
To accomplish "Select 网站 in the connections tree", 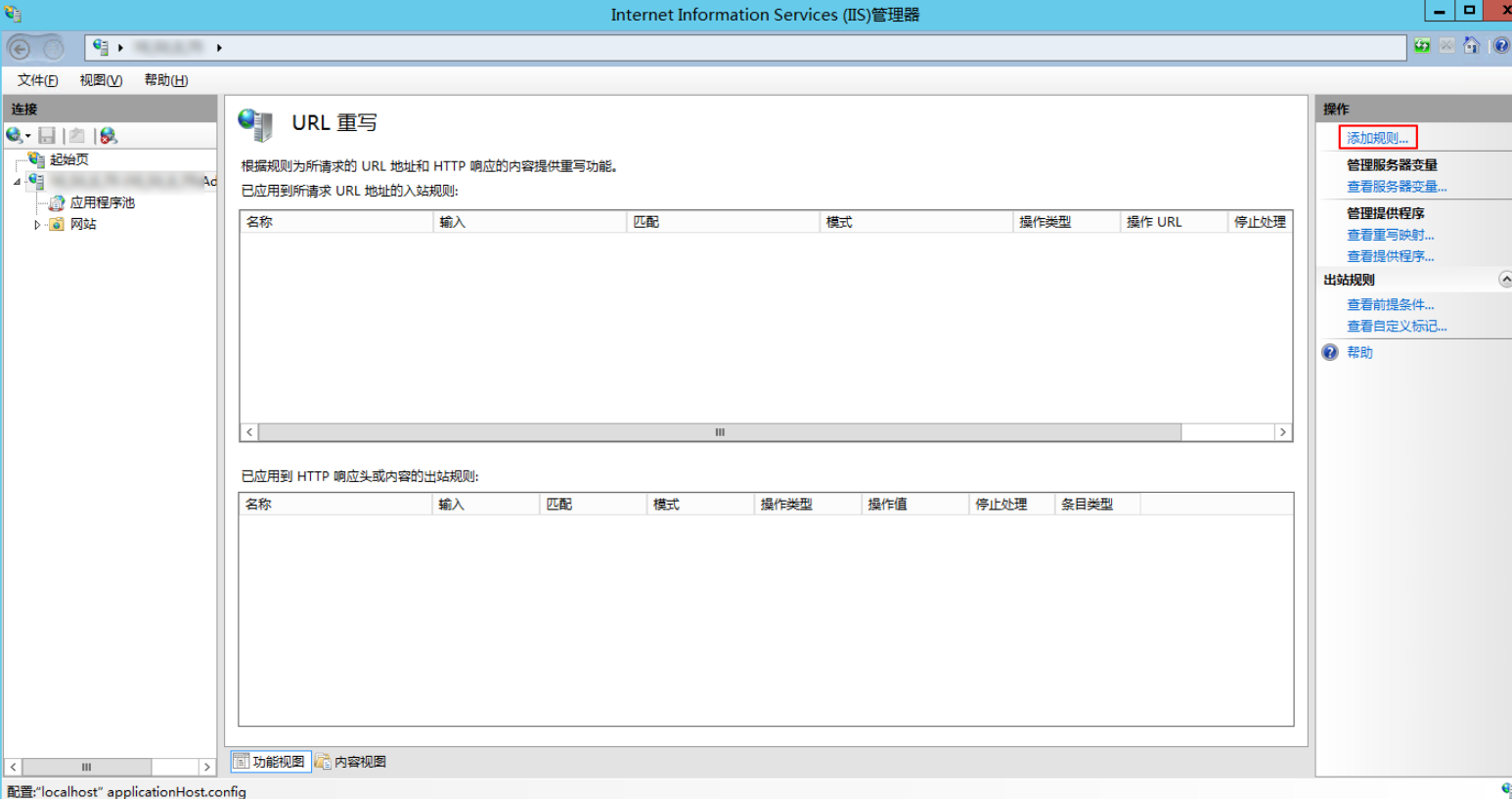I will coord(83,224).
